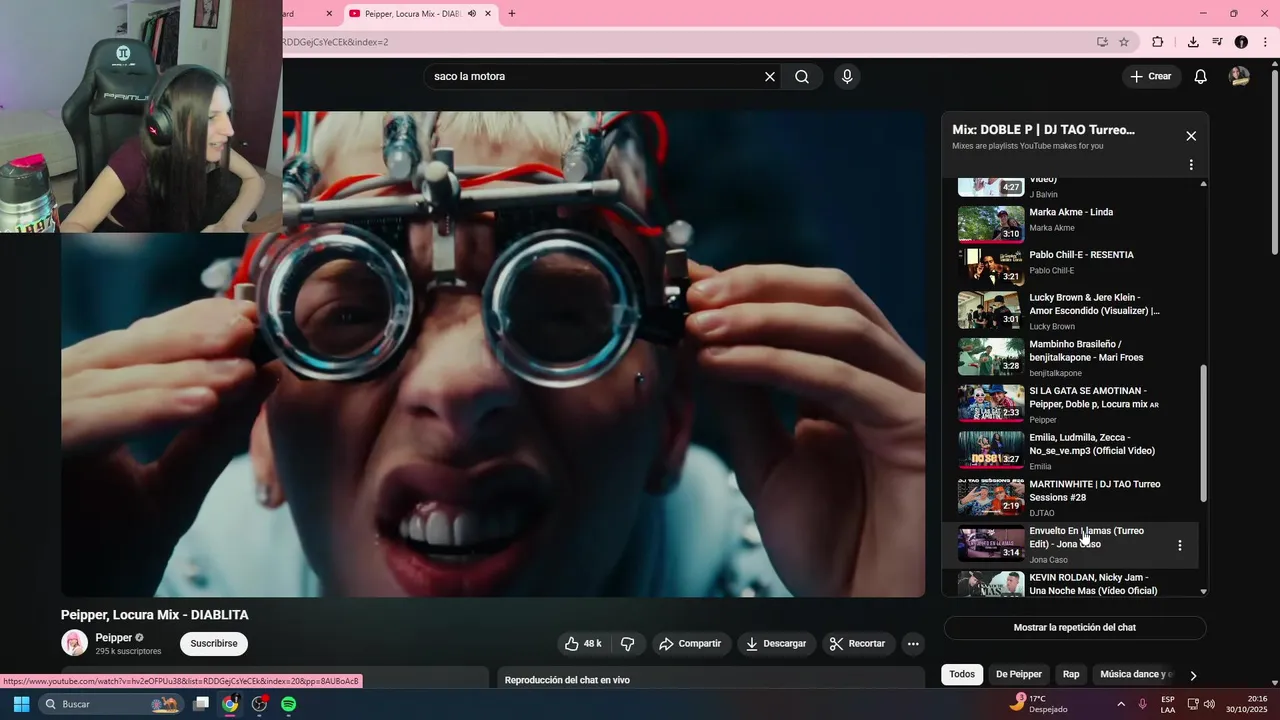Play Lucky Brown & Jere Klein Amor Escondido

[1070, 311]
